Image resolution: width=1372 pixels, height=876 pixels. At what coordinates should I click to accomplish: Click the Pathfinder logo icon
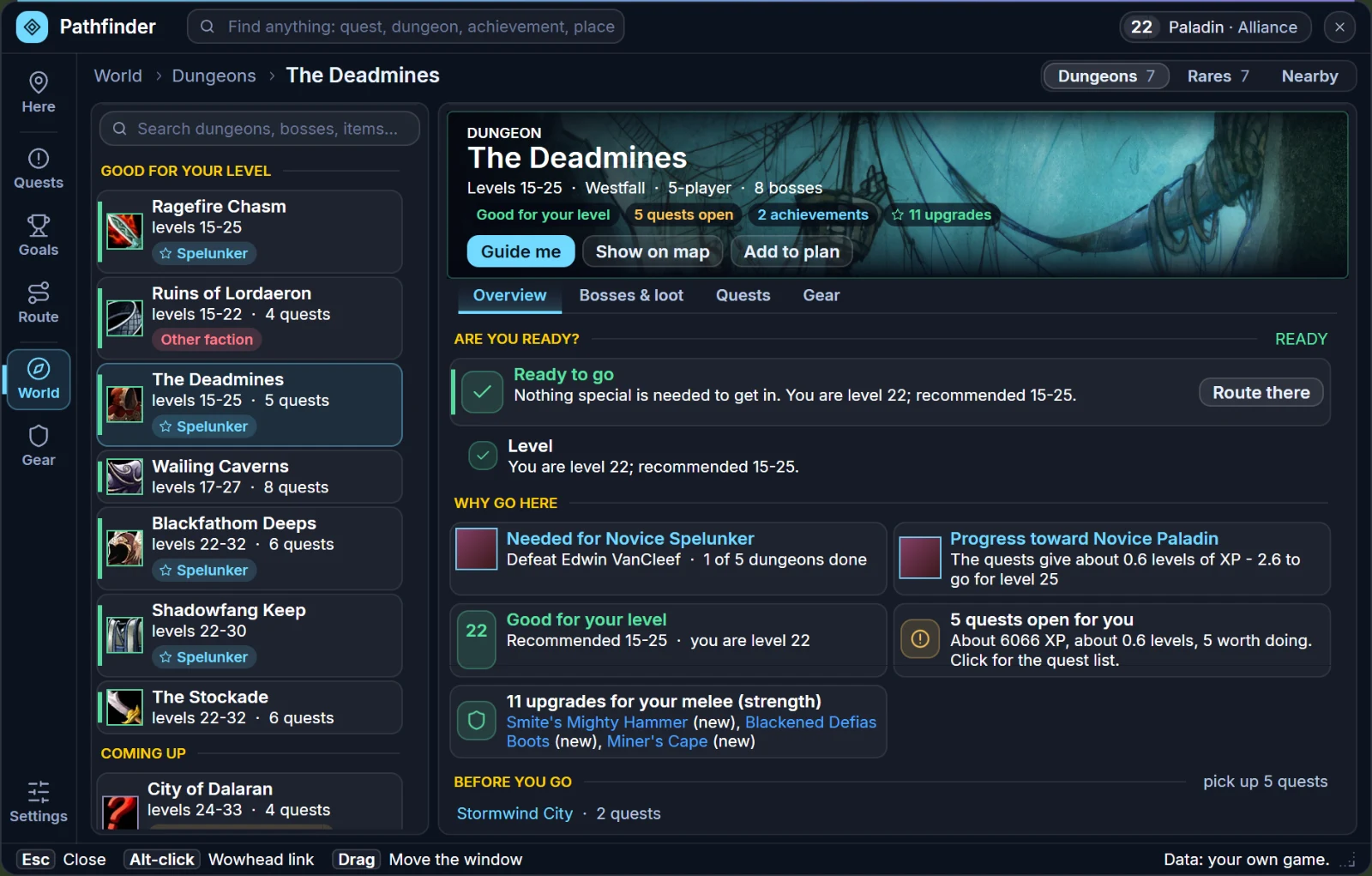32,27
